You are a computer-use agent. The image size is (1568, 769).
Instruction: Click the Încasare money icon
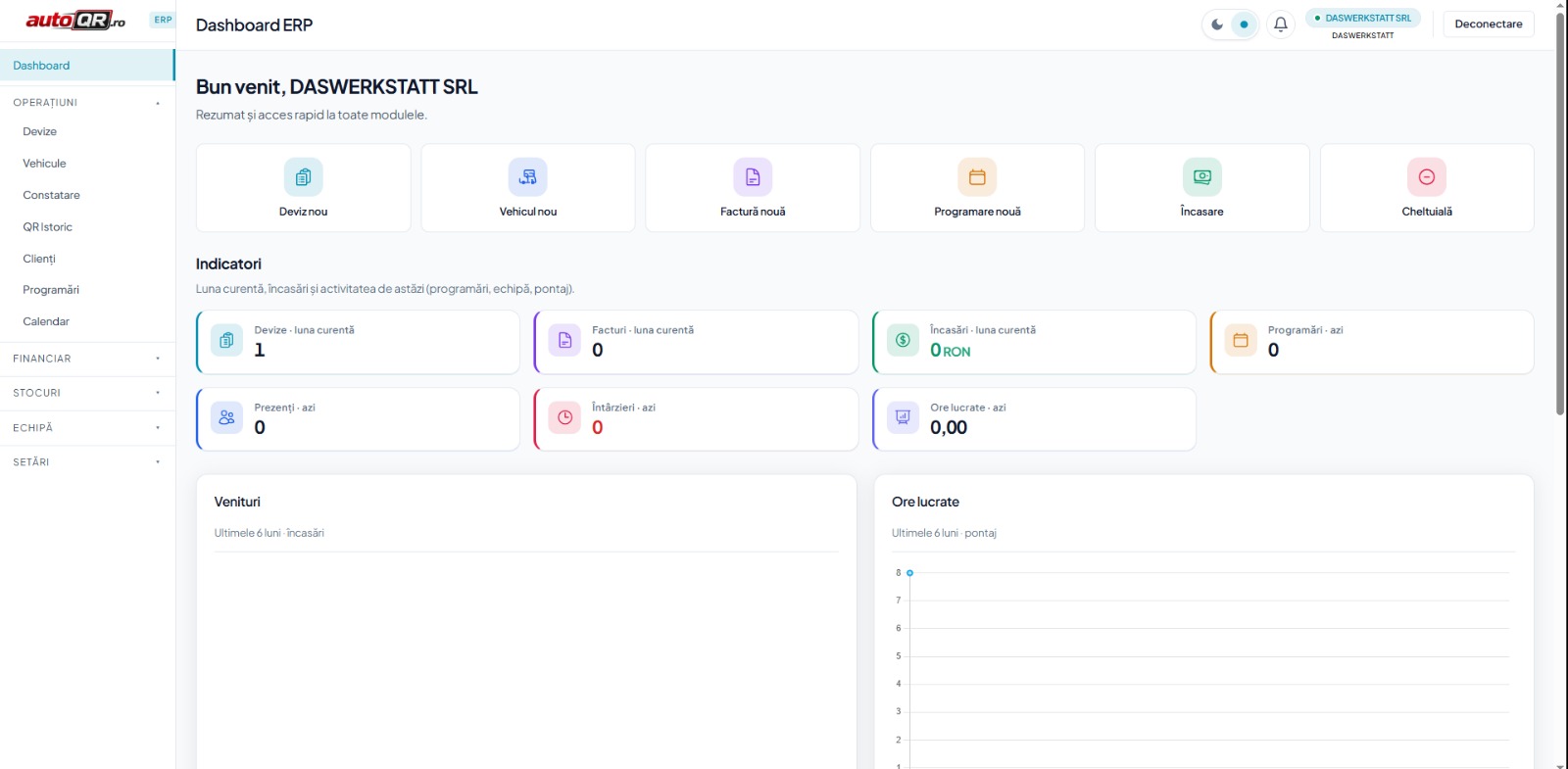(1201, 177)
